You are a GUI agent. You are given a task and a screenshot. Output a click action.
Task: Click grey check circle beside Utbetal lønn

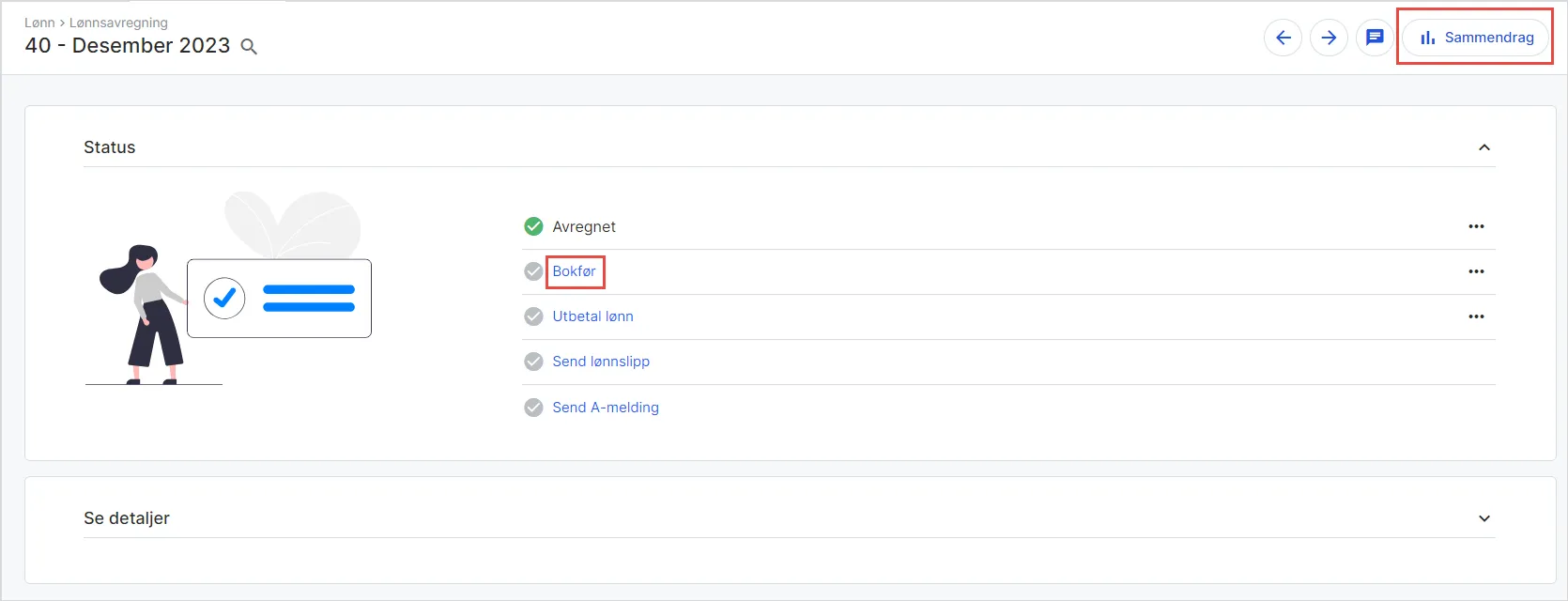click(533, 316)
